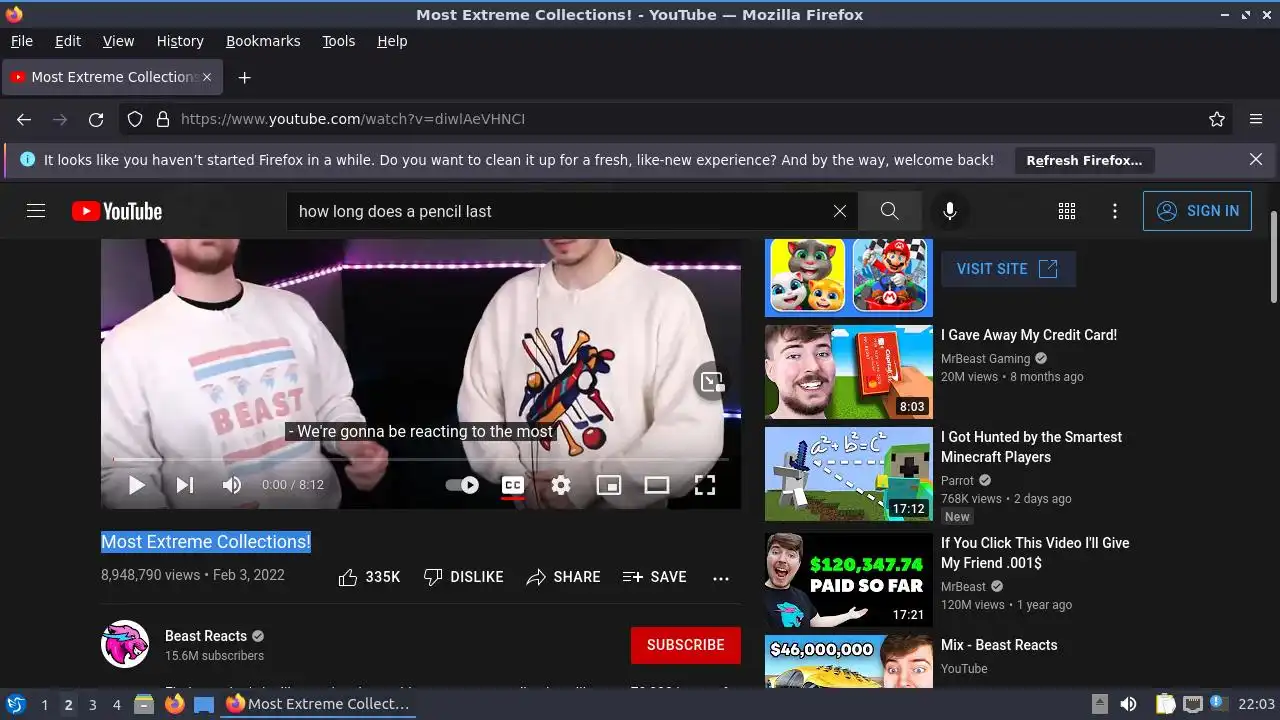Go back one page
Screen dimensions: 1280x720
point(24,119)
